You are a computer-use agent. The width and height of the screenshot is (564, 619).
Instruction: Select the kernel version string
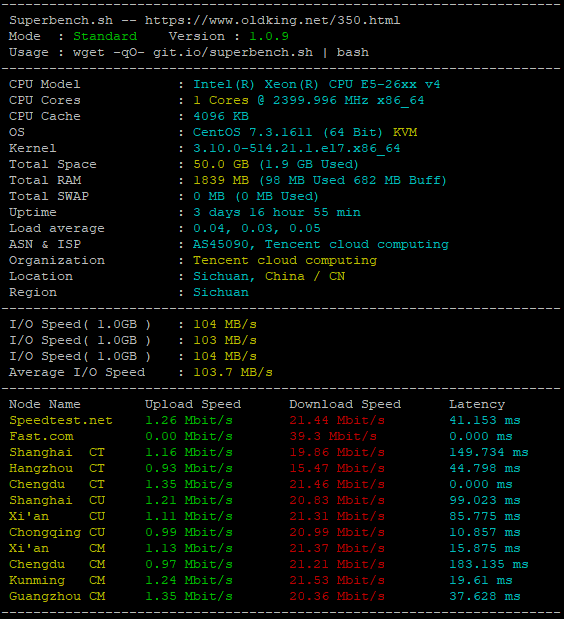[296, 148]
